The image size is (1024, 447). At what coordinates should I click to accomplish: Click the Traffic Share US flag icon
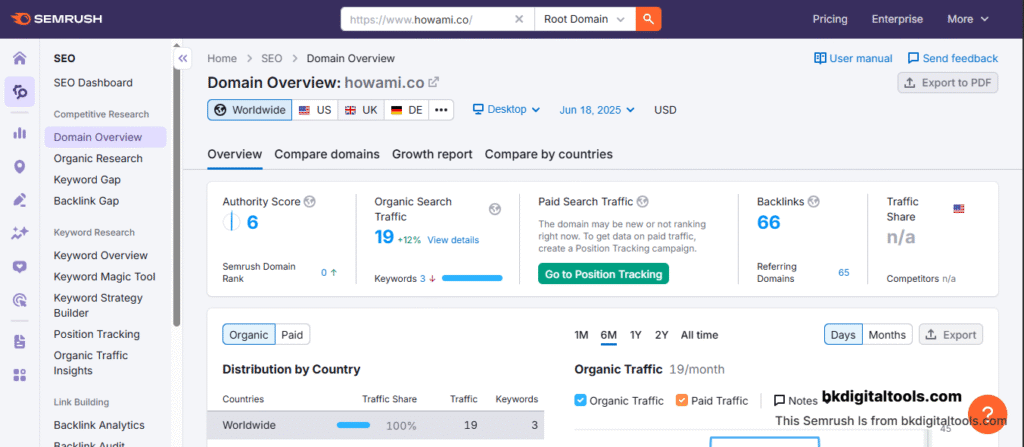[959, 209]
